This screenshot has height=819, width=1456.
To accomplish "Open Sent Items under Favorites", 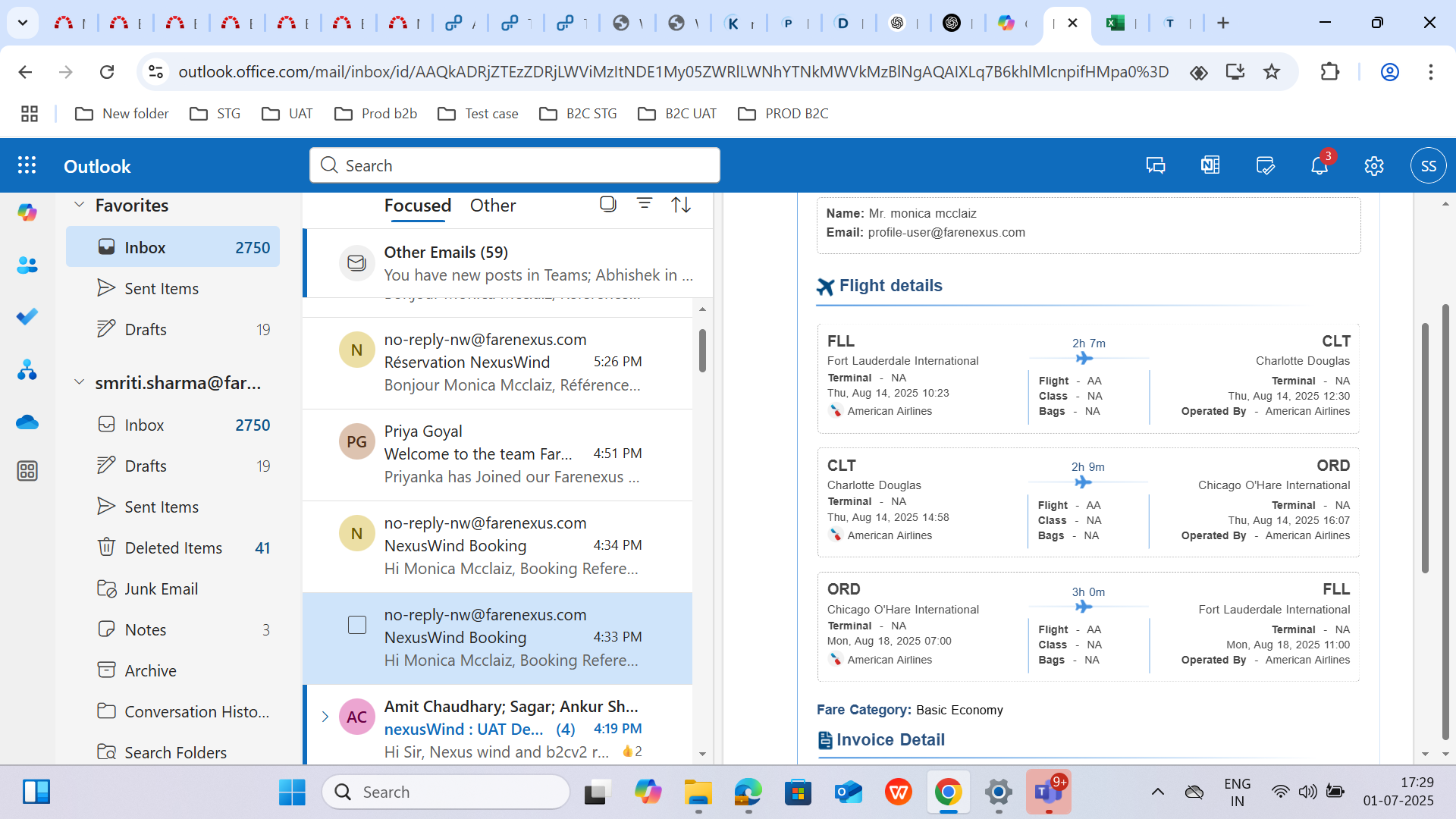I will click(x=173, y=288).
